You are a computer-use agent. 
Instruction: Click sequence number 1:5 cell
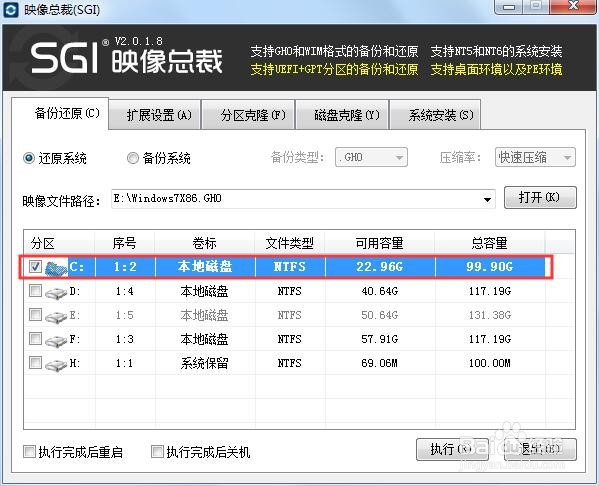coord(125,315)
